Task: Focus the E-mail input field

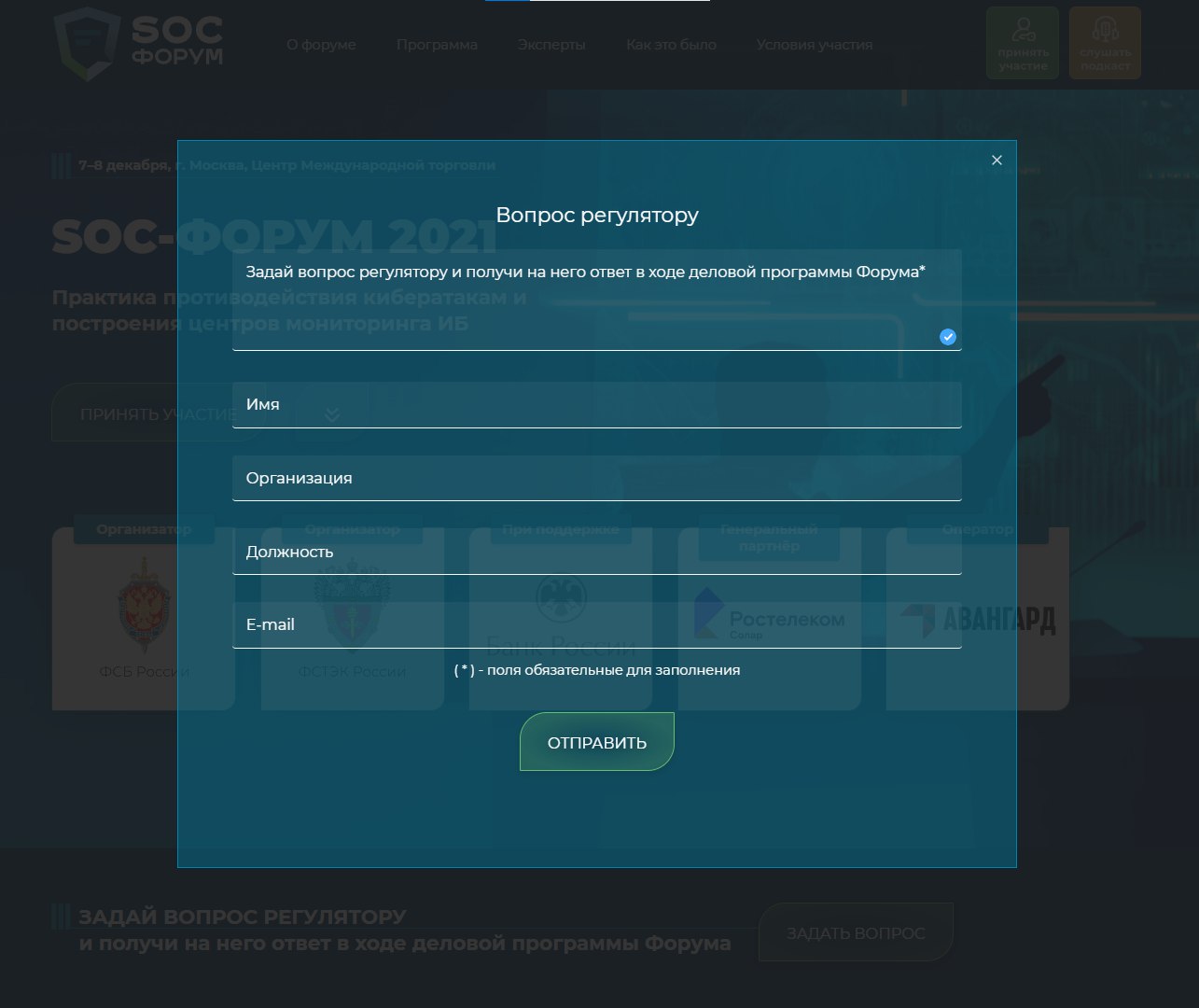Action: [597, 625]
